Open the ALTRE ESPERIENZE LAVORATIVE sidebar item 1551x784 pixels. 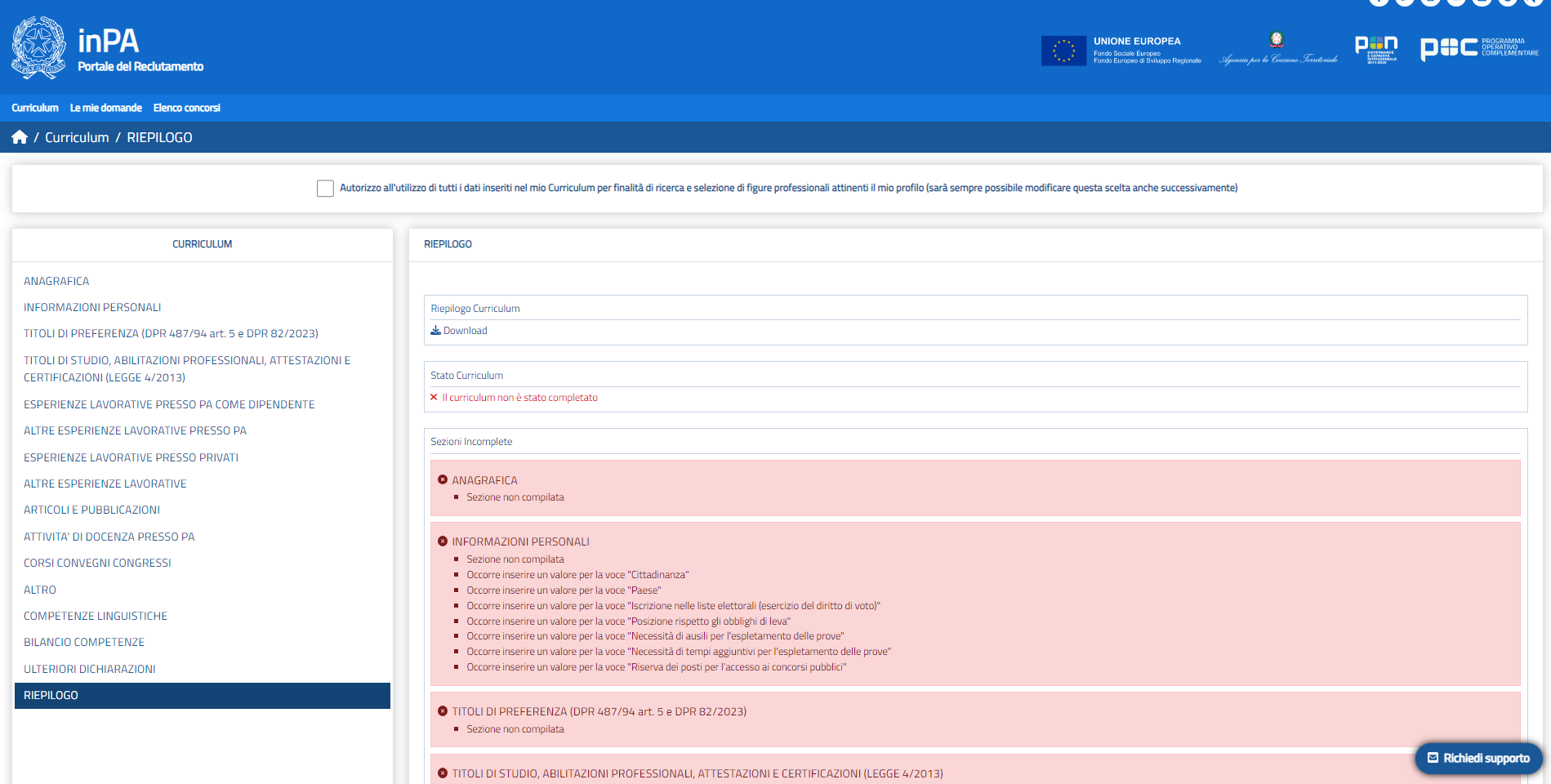click(105, 483)
